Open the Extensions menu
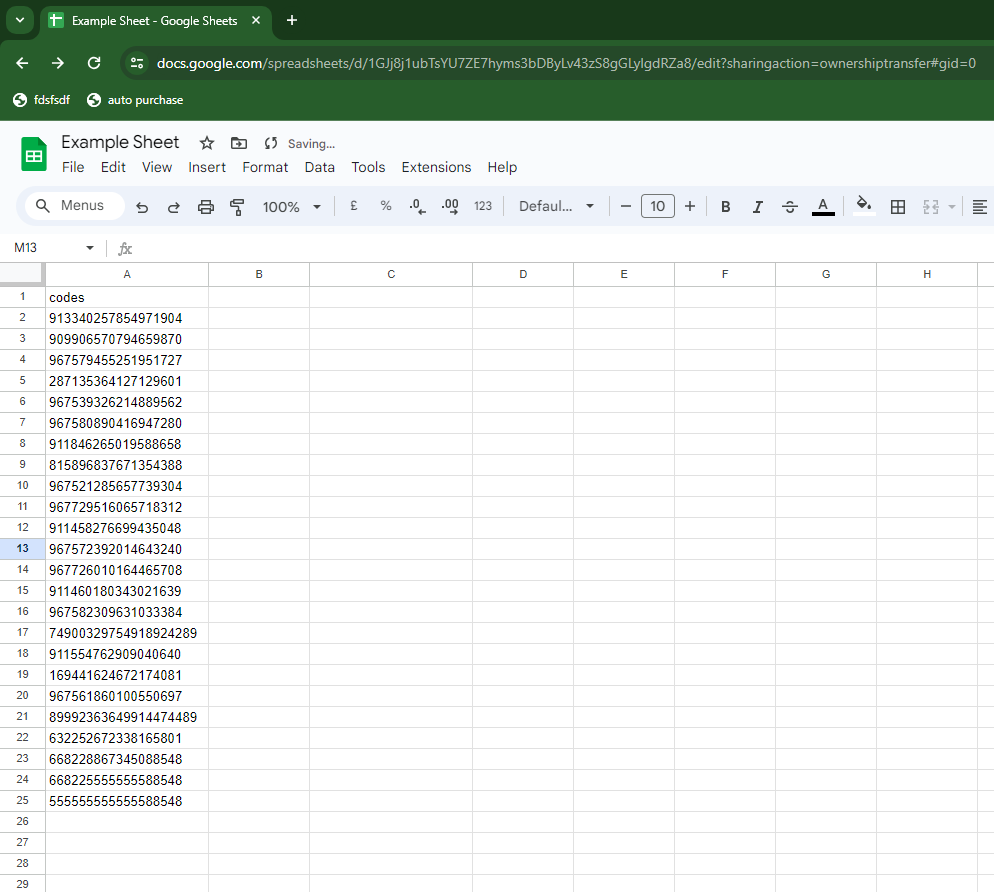 click(436, 167)
